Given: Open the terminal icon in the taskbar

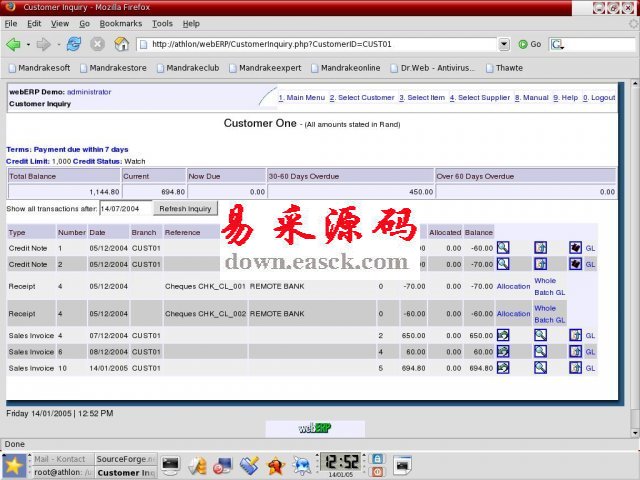Looking at the screenshot, I should click(171, 465).
